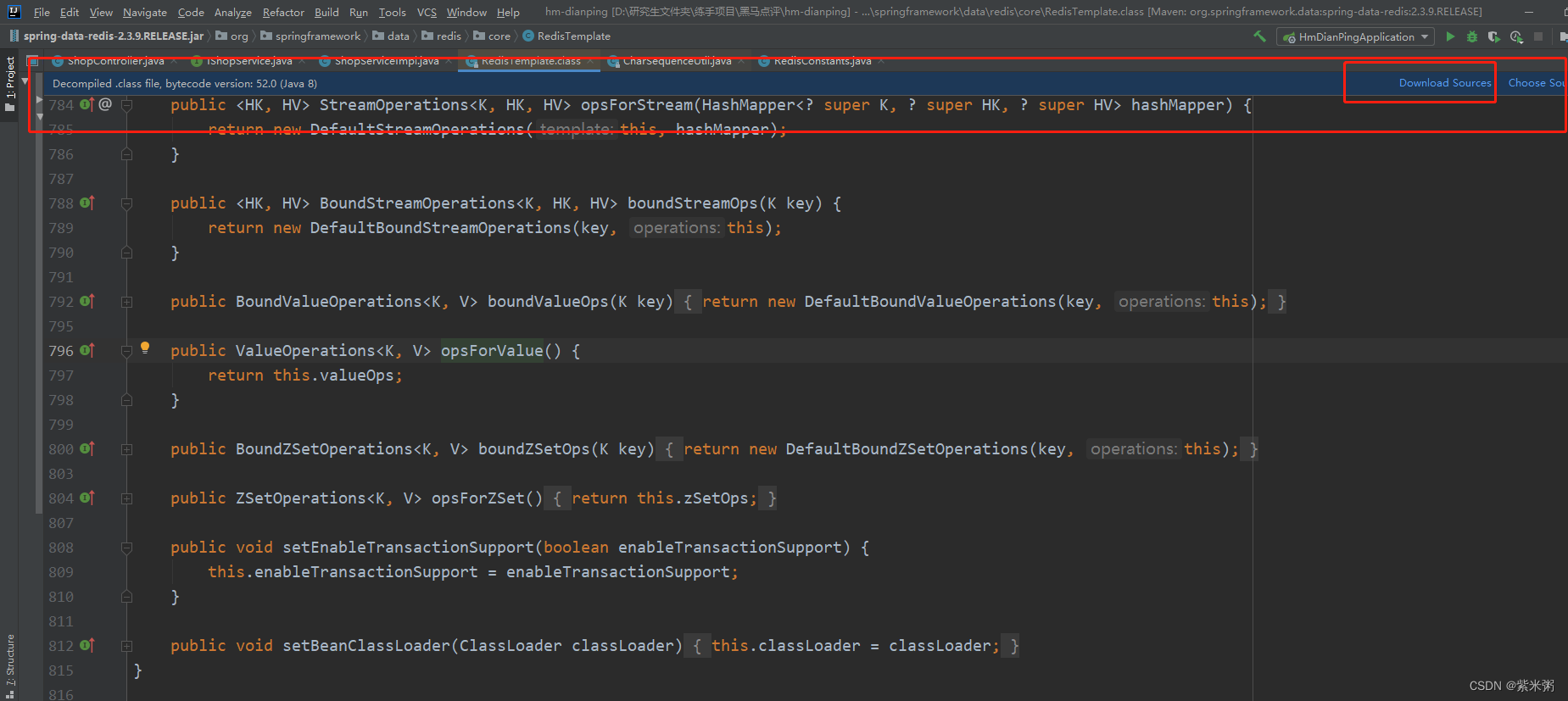Click the Build project hammer icon
1568x701 pixels.
pyautogui.click(x=1259, y=36)
